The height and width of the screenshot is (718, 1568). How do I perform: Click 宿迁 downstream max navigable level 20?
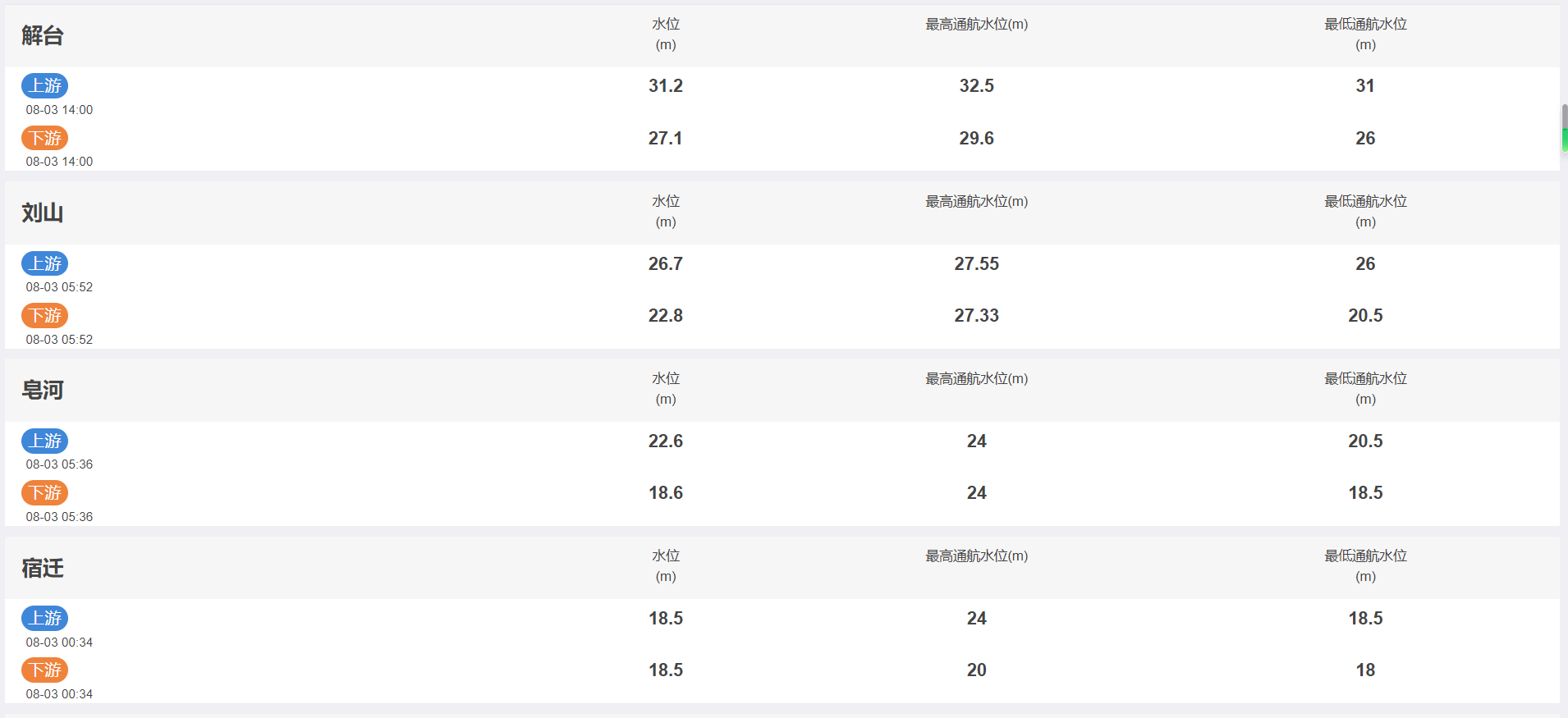point(977,670)
